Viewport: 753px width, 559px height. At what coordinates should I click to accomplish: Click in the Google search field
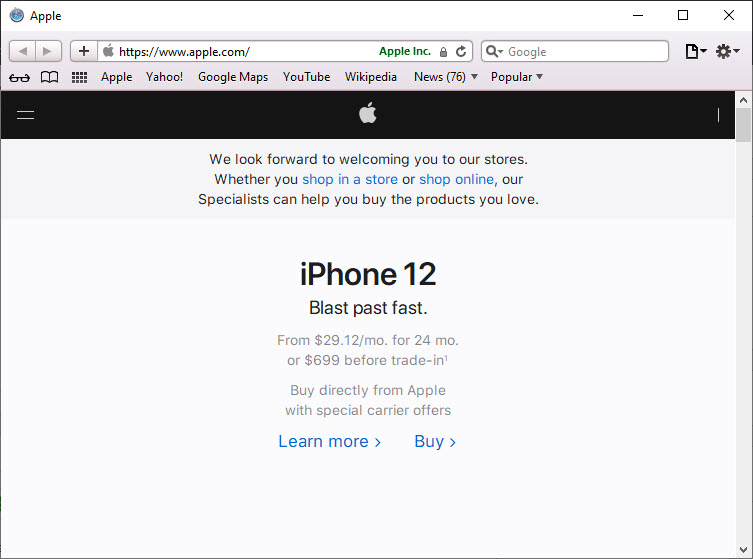click(585, 51)
